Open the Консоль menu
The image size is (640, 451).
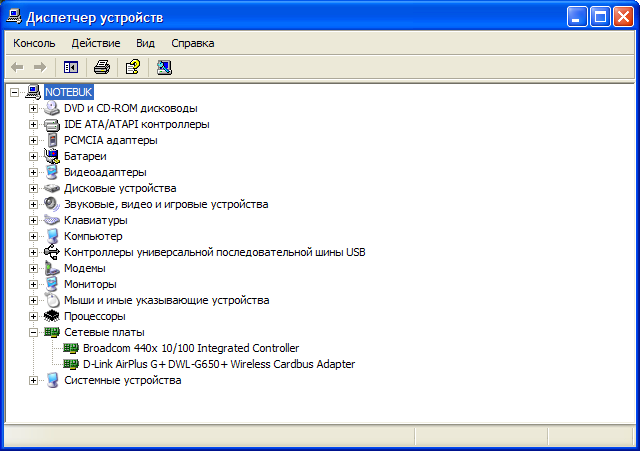34,43
